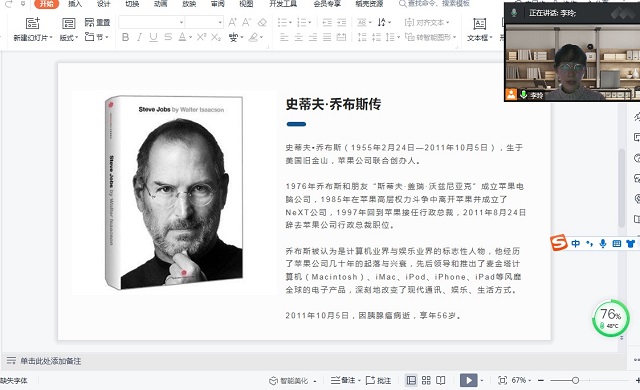Click the Reset (重置) slide button
This screenshot has width=640, height=390.
tap(97, 22)
